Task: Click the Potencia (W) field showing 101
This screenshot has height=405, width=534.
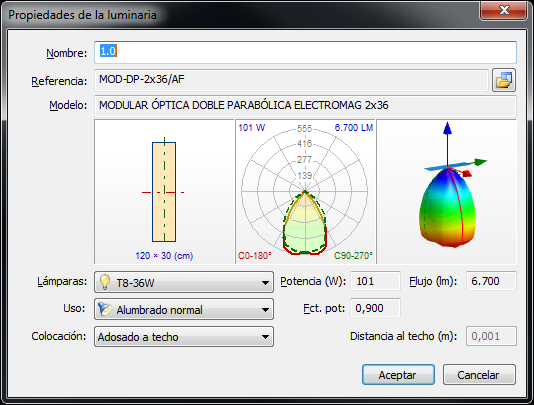Action: point(375,281)
